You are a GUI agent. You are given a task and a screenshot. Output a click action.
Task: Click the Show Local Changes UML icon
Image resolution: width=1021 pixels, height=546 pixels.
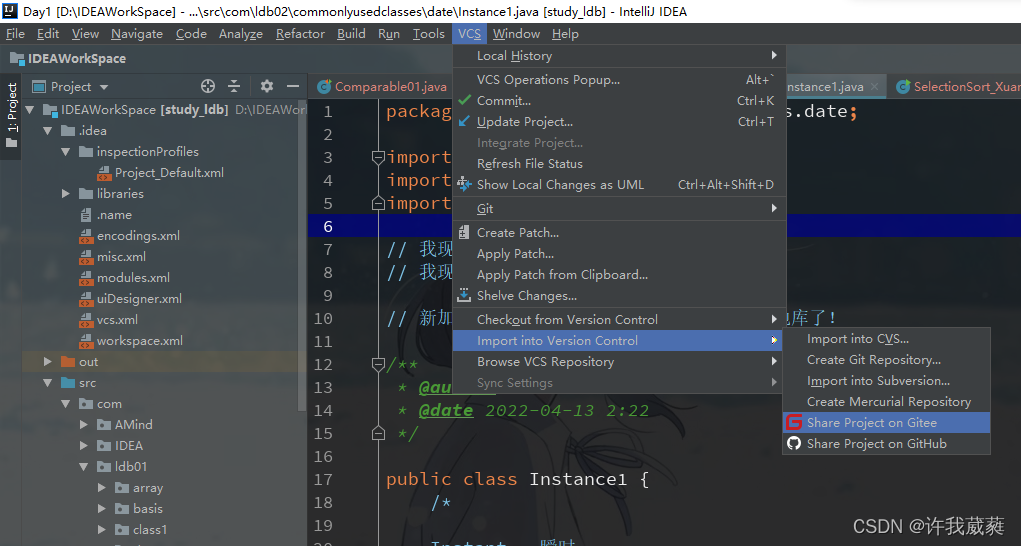pos(464,184)
